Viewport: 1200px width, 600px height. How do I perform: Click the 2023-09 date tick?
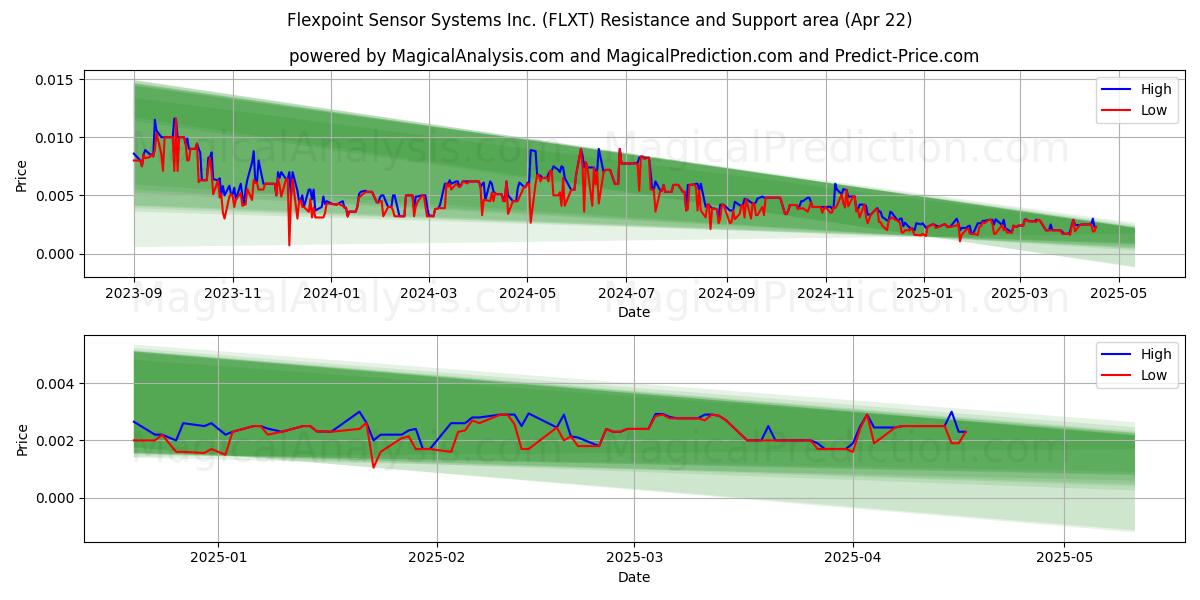tap(134, 292)
